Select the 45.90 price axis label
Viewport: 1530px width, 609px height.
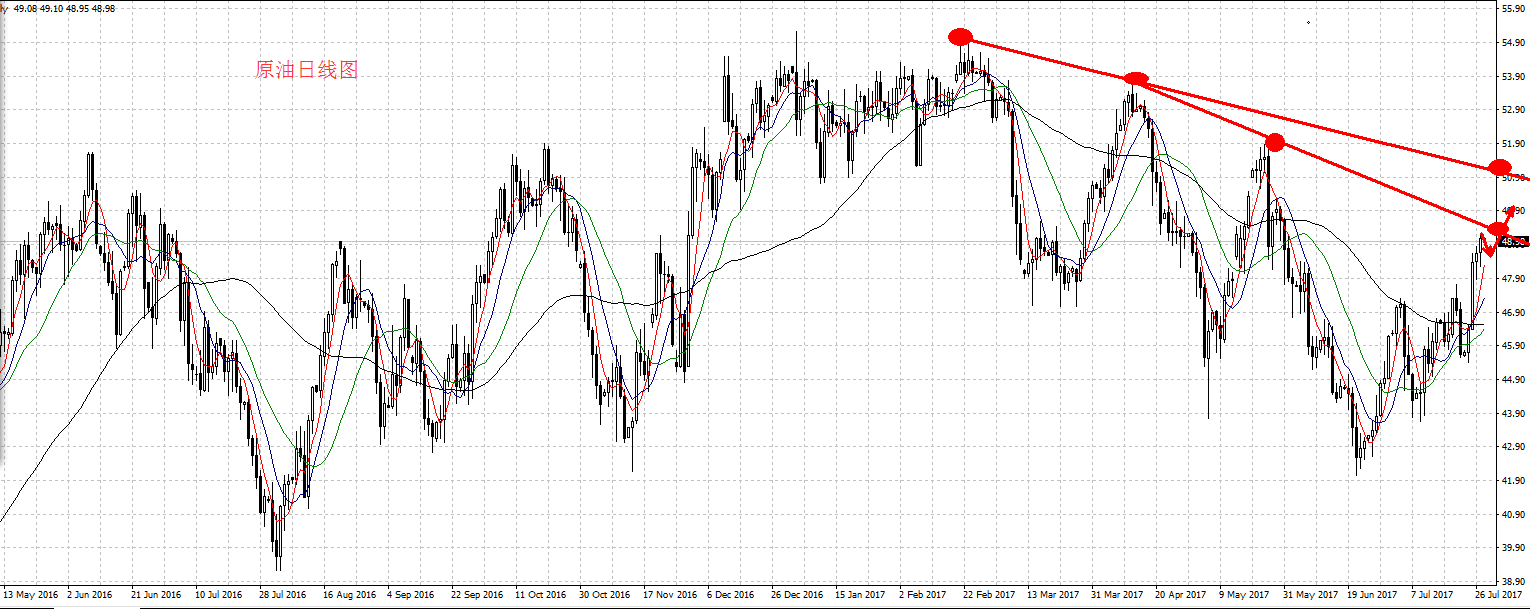pos(1513,345)
